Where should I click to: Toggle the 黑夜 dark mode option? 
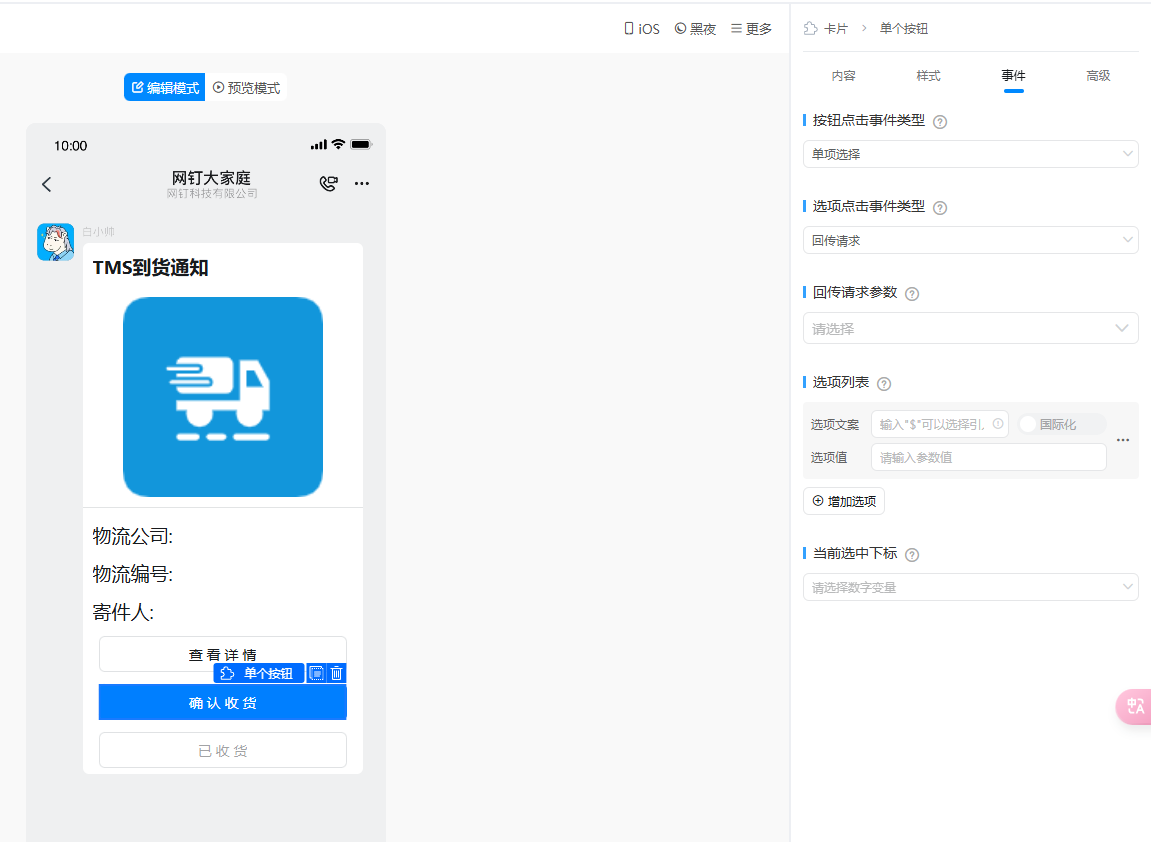click(695, 29)
